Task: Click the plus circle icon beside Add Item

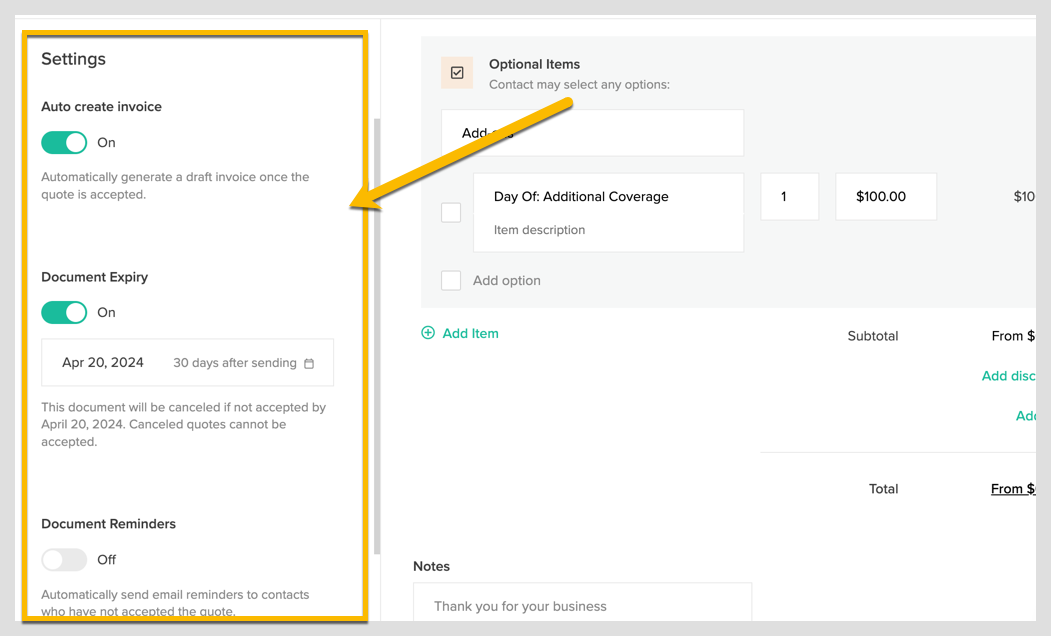Action: click(x=428, y=333)
